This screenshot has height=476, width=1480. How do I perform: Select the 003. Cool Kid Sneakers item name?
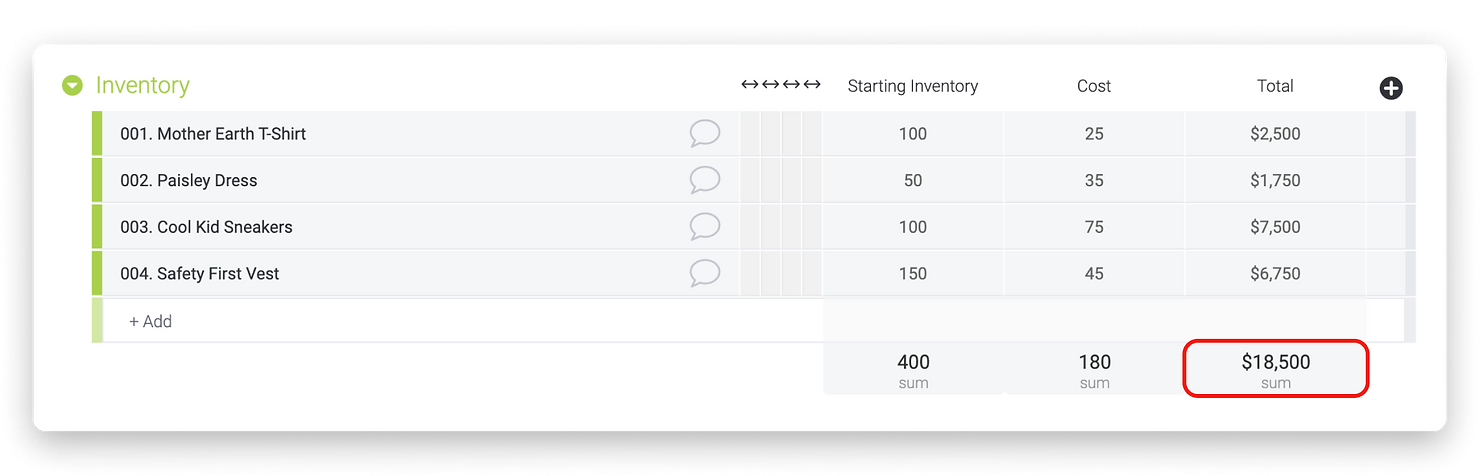click(x=207, y=227)
